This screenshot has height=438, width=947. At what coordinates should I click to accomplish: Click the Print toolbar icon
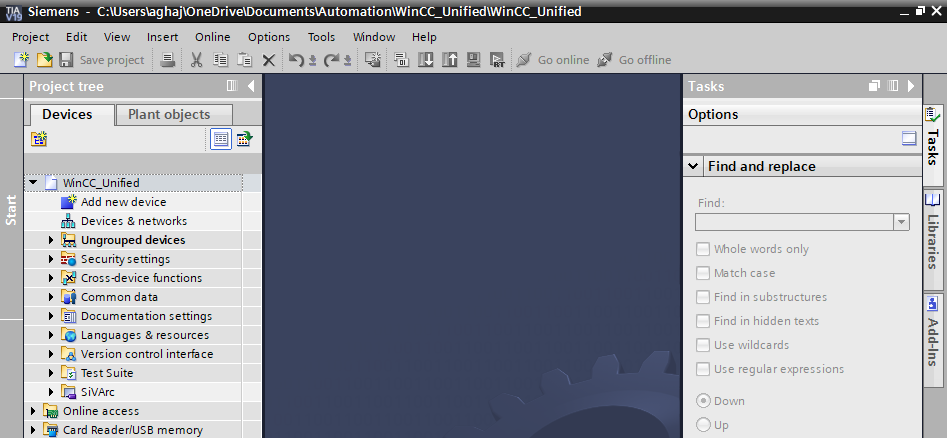coord(168,59)
